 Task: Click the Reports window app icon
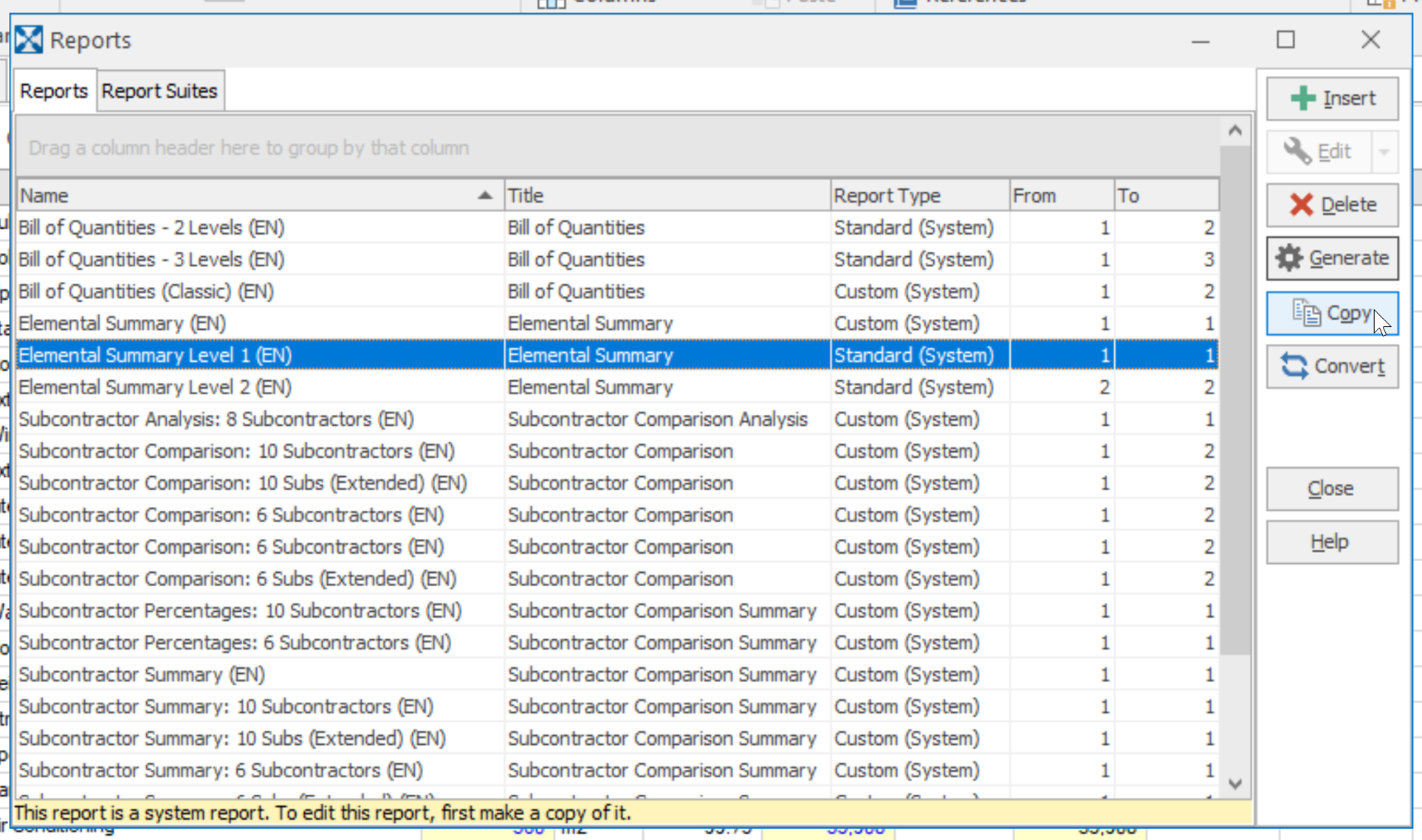pyautogui.click(x=29, y=40)
